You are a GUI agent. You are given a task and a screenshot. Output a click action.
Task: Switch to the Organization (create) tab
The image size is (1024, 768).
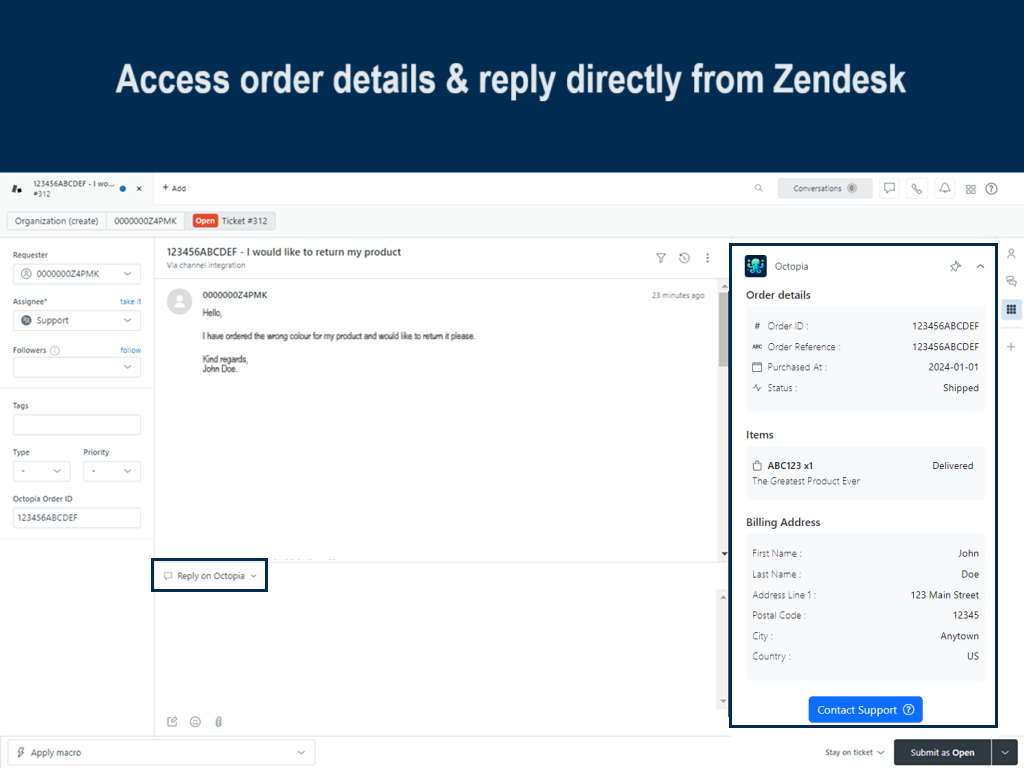(x=56, y=221)
